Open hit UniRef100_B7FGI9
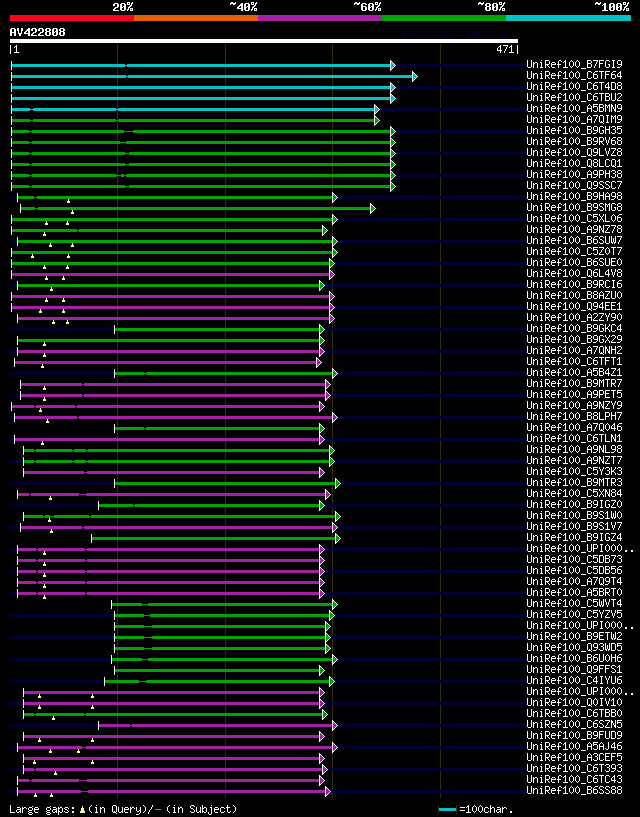The image size is (640, 817). pyautogui.click(x=574, y=65)
